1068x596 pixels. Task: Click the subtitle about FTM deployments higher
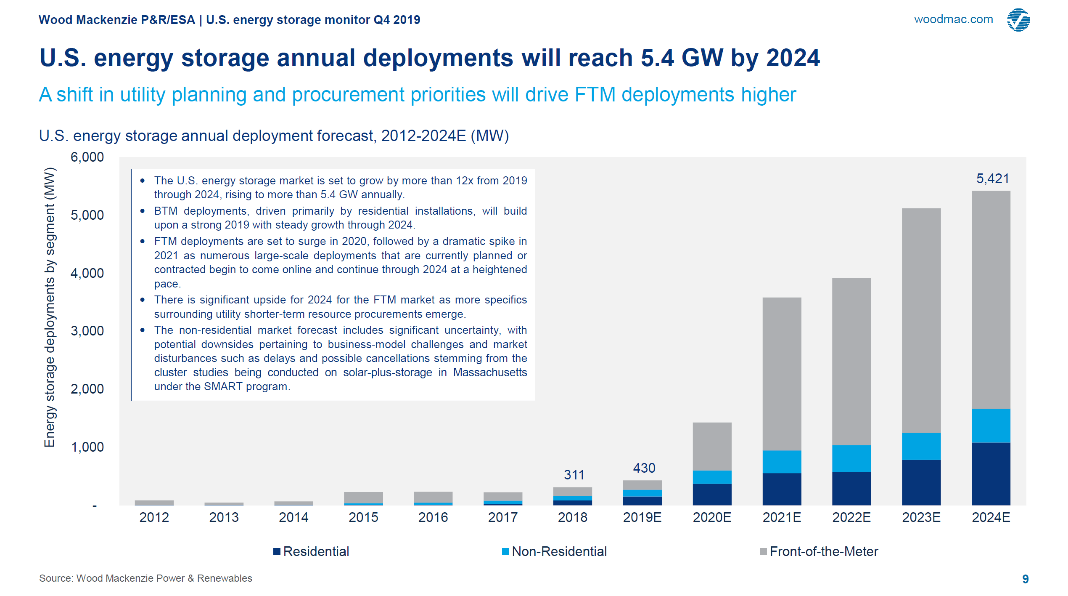pyautogui.click(x=417, y=95)
